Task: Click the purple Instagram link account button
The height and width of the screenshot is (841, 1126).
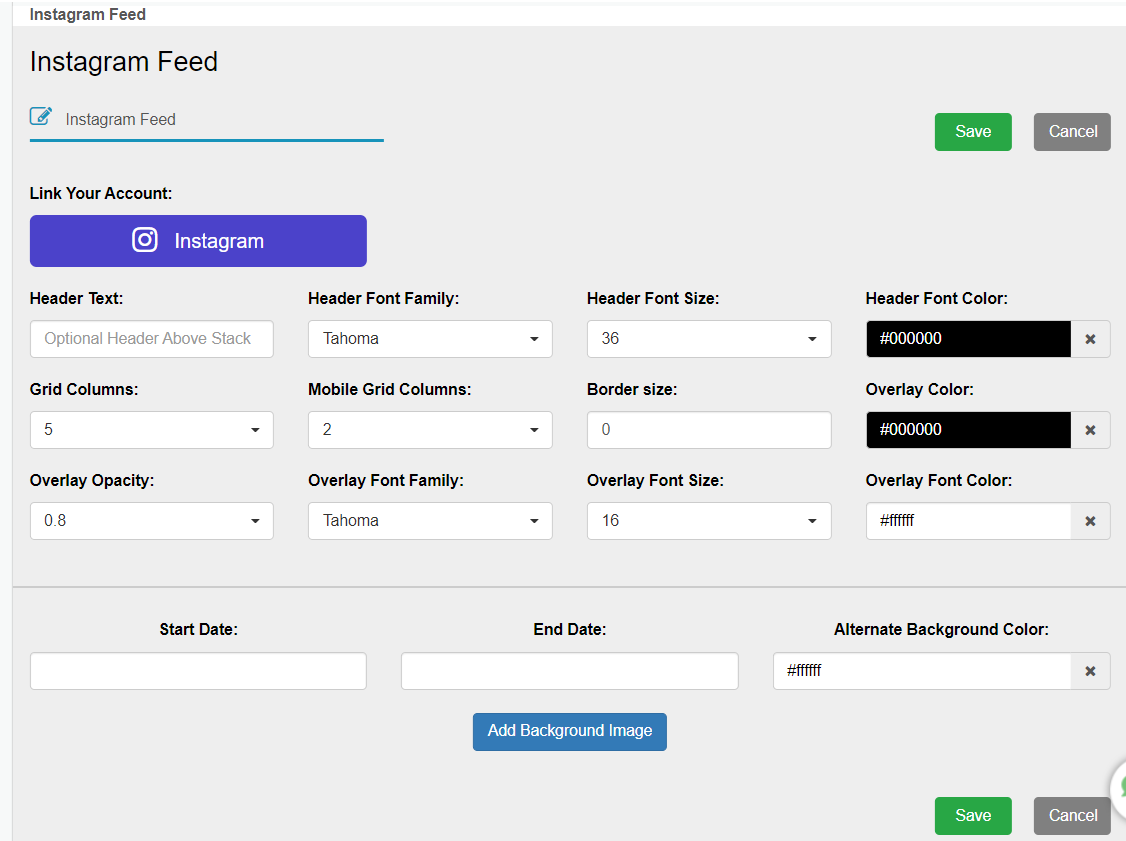Action: tap(198, 241)
